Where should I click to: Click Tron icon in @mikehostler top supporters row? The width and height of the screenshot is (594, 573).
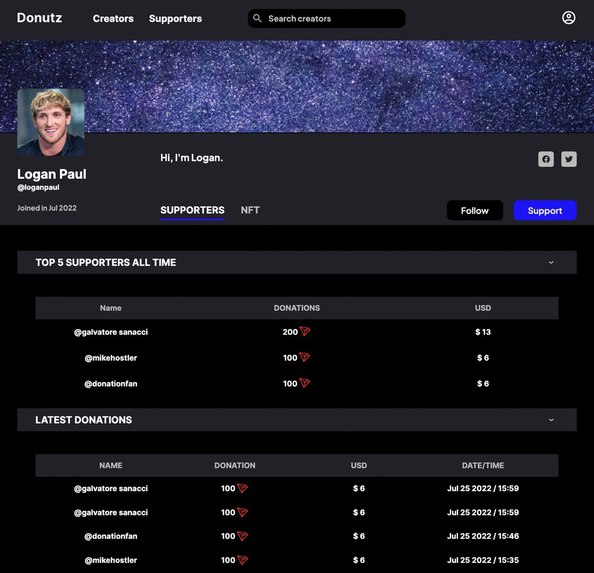305,357
